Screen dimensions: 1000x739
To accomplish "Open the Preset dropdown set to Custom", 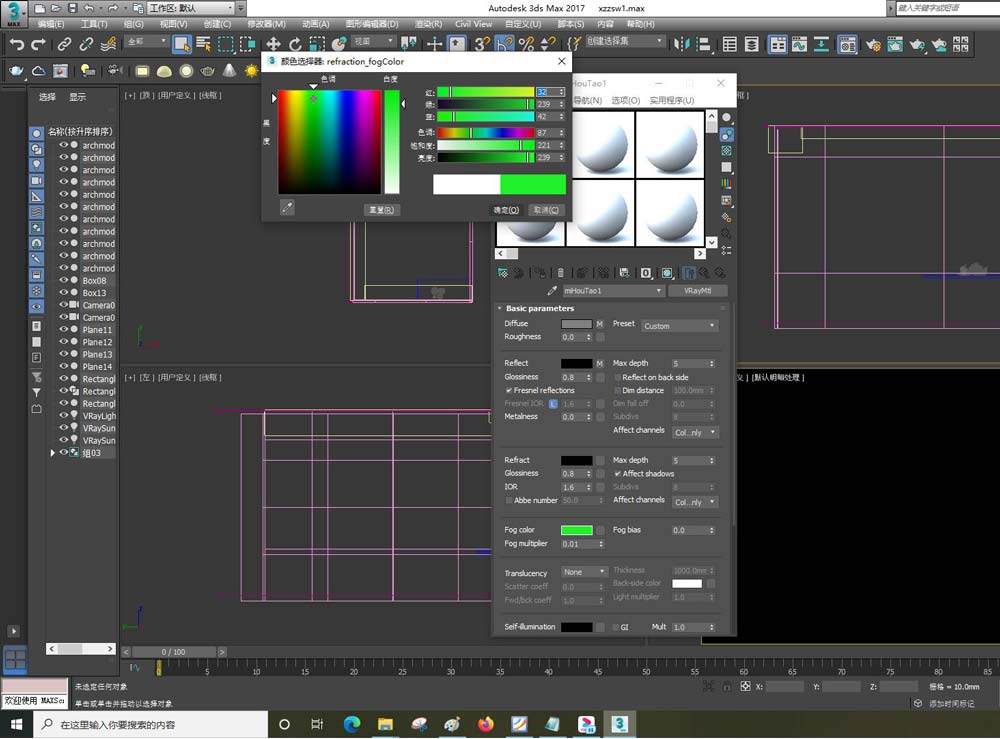I will (x=679, y=326).
